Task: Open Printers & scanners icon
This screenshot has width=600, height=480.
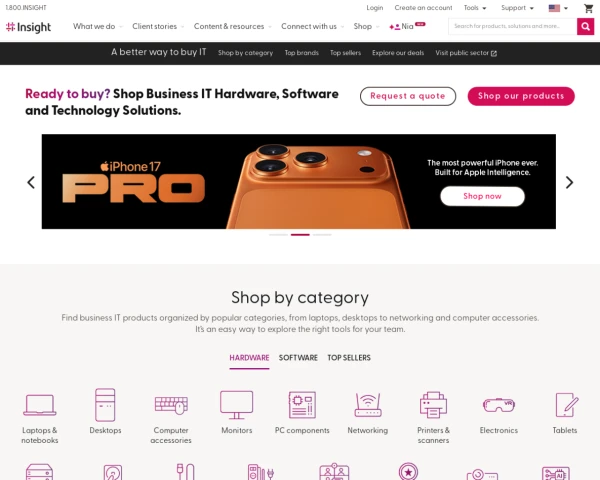Action: [x=433, y=405]
